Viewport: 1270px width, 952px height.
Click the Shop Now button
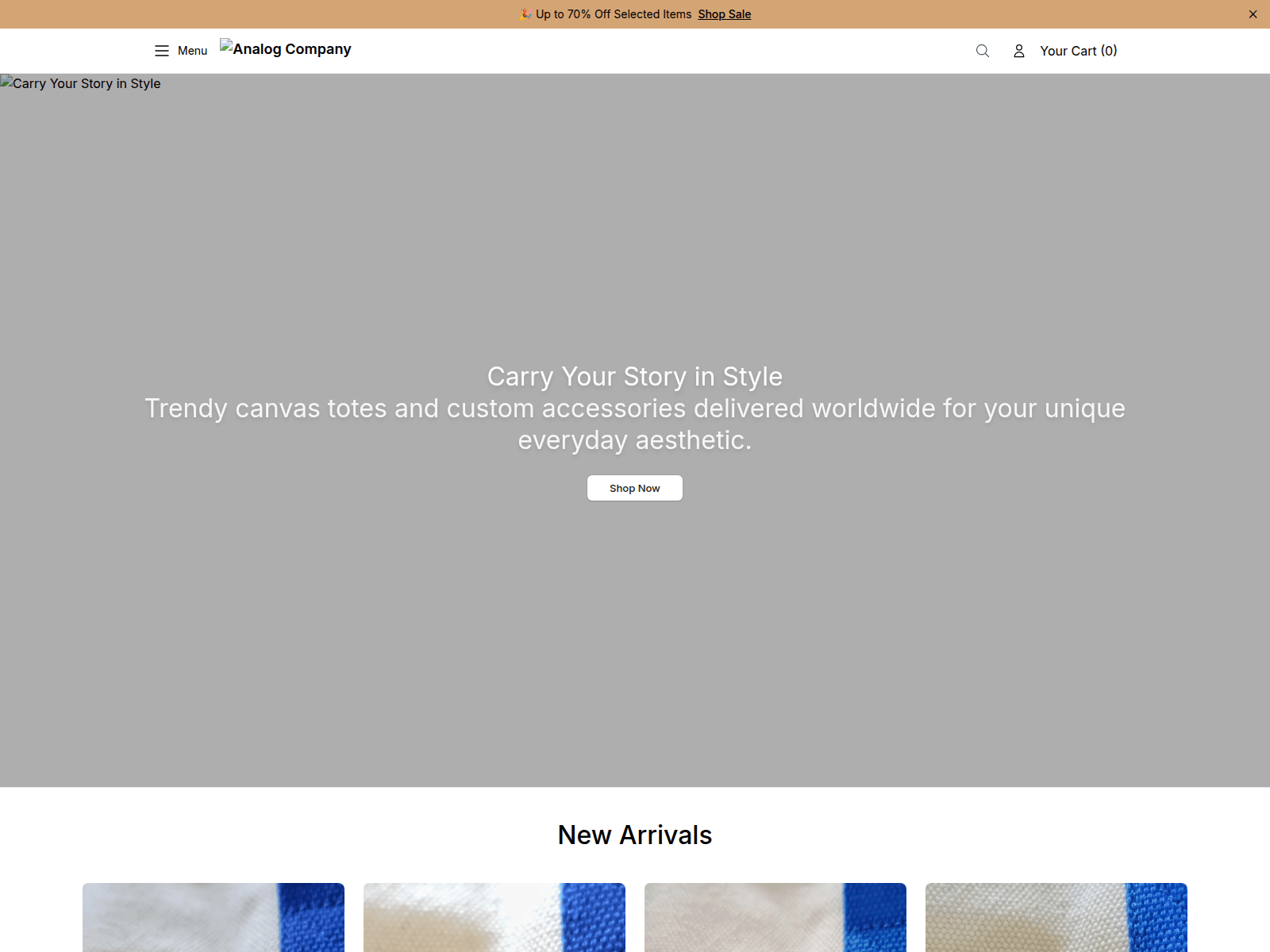point(635,488)
